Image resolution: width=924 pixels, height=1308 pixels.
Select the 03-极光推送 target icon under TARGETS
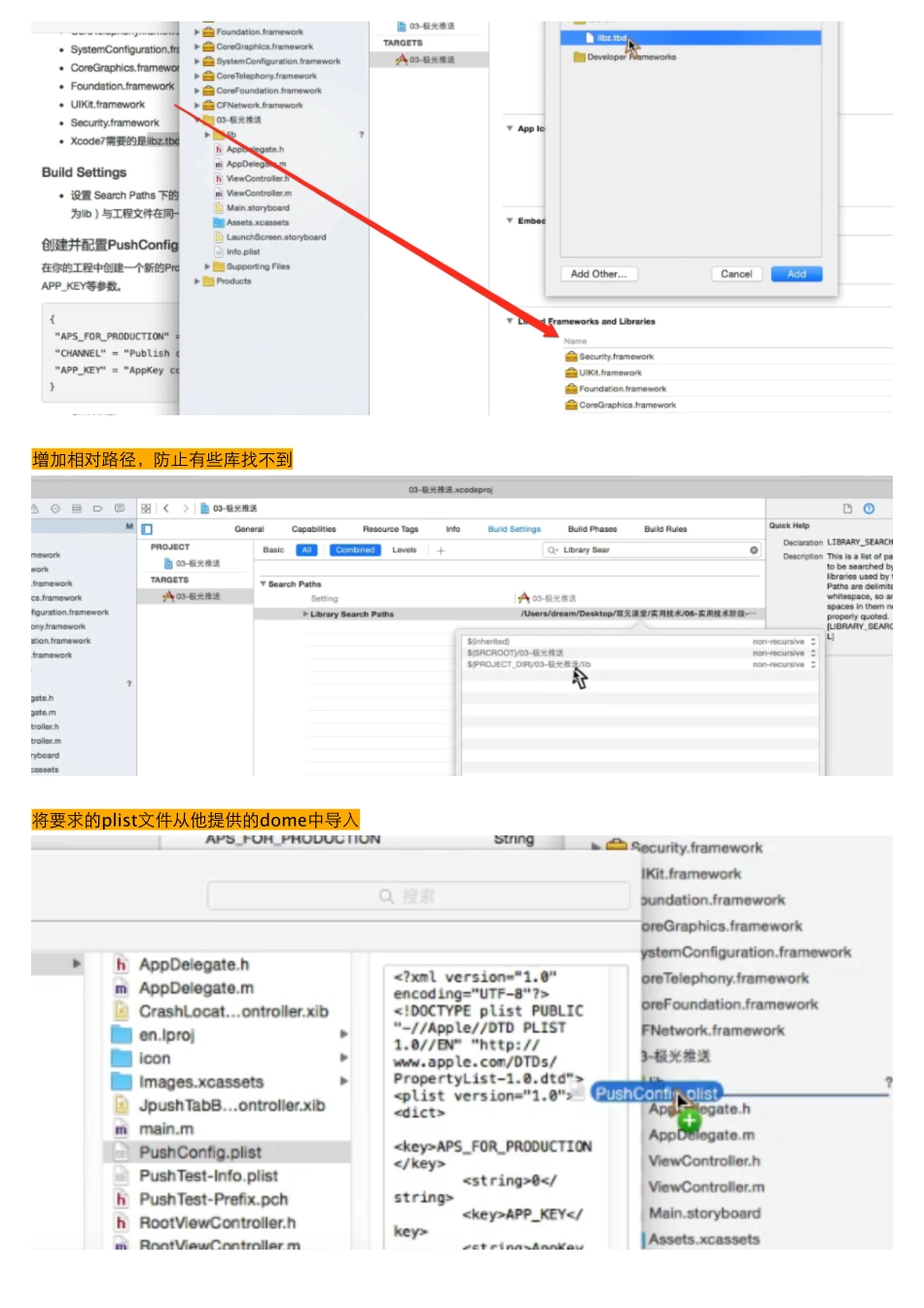pos(168,596)
